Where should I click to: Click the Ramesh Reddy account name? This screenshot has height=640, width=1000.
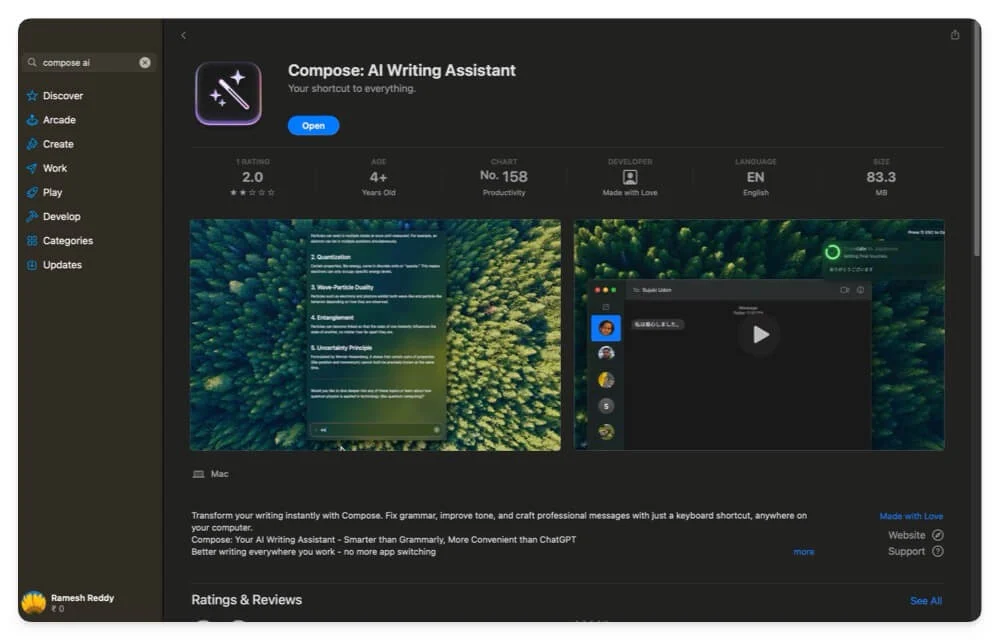[x=82, y=598]
